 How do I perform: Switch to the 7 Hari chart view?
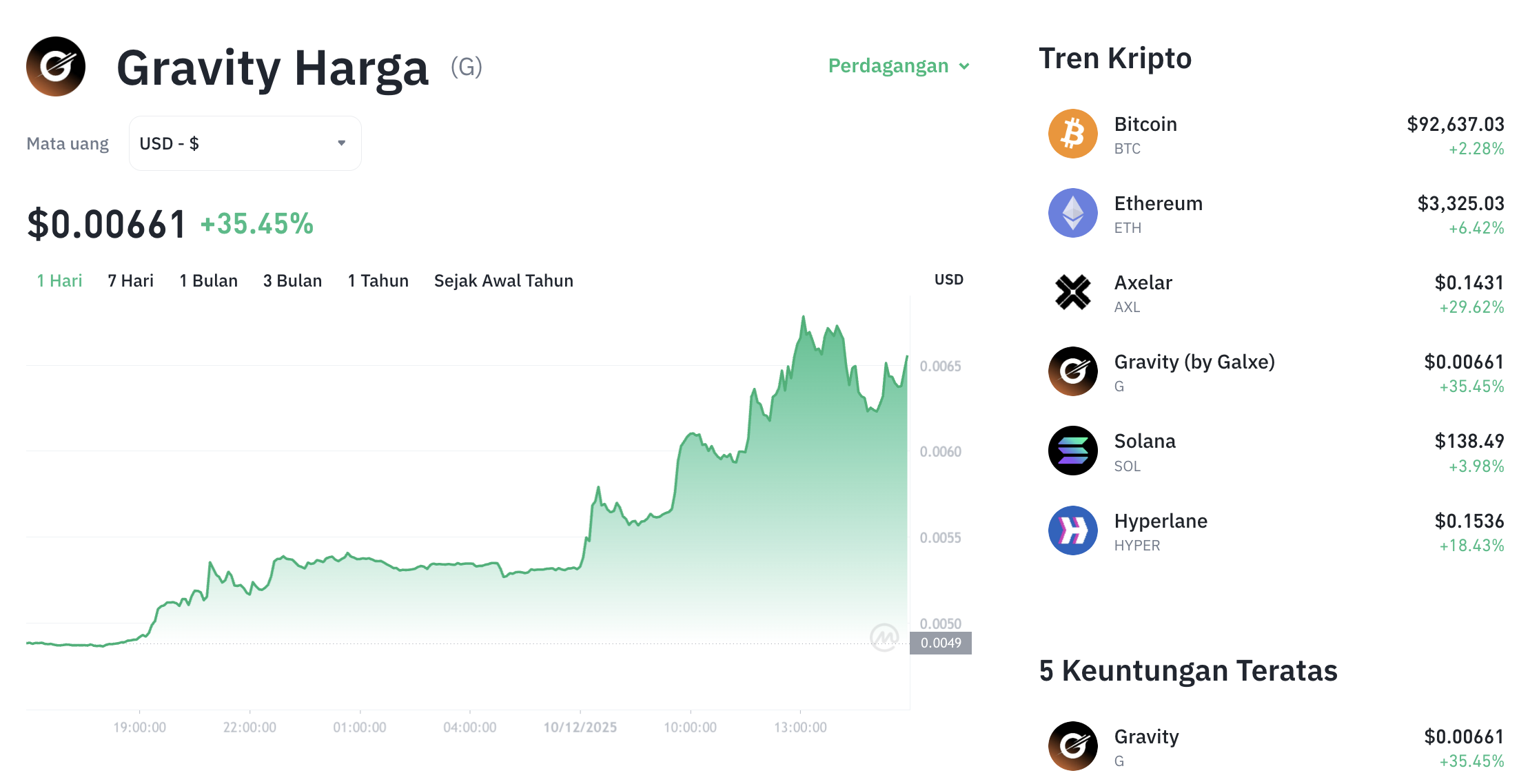point(130,280)
